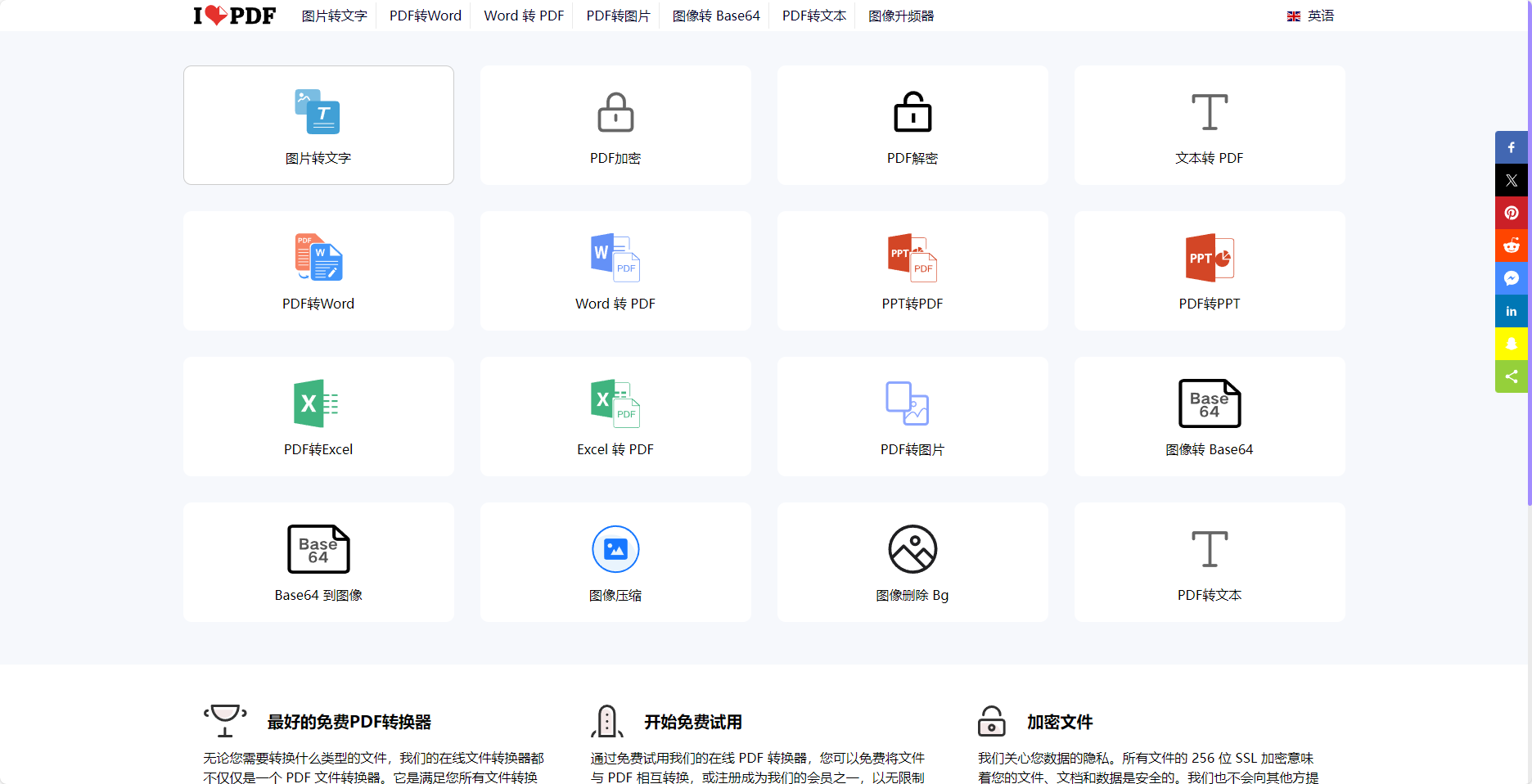Open the 文本转 PDF T icon
This screenshot has height=784, width=1532.
pyautogui.click(x=1210, y=112)
